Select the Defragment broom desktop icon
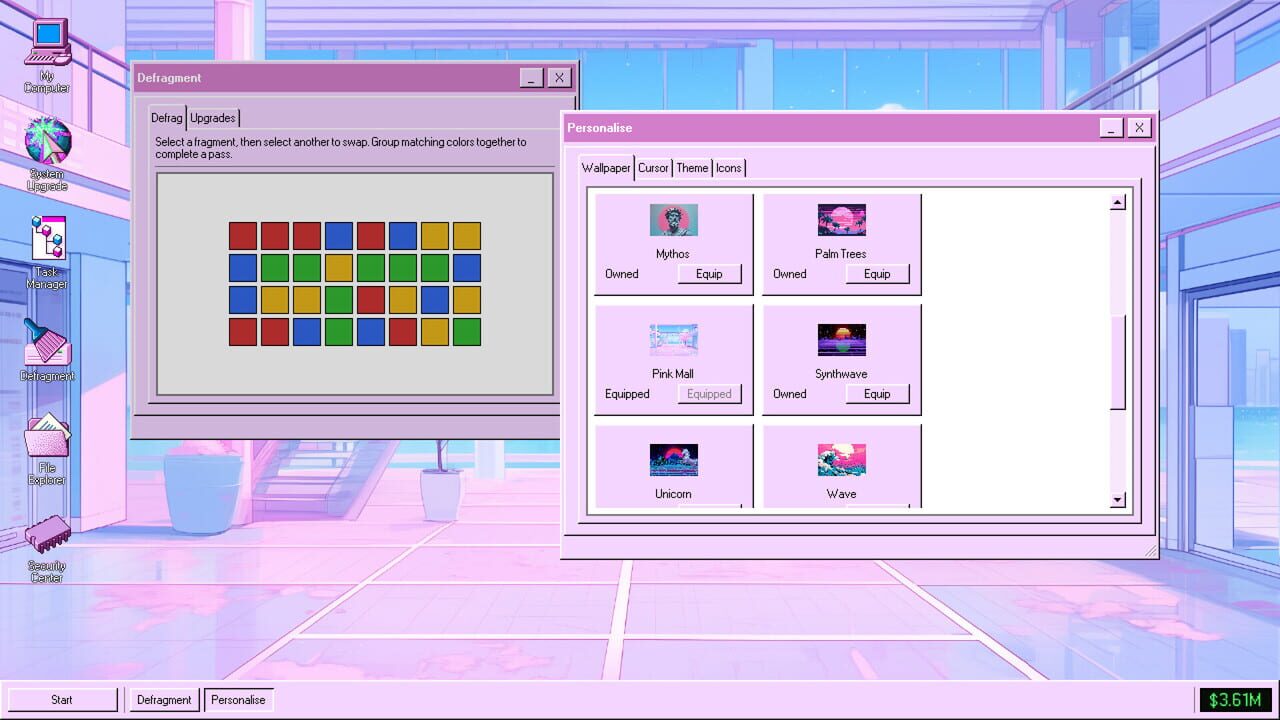The image size is (1280, 720). (x=47, y=349)
